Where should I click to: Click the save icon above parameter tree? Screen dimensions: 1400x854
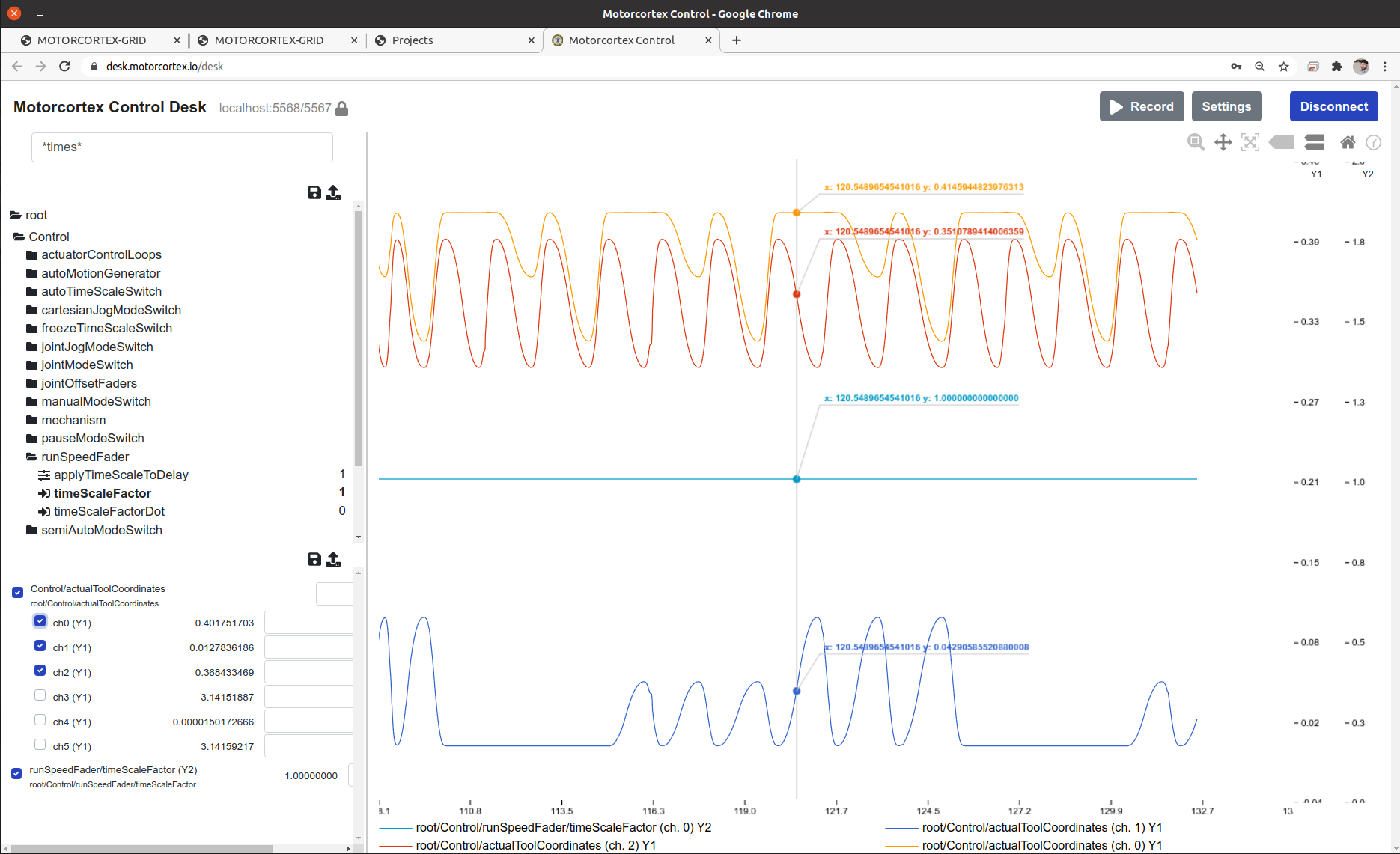tap(314, 192)
